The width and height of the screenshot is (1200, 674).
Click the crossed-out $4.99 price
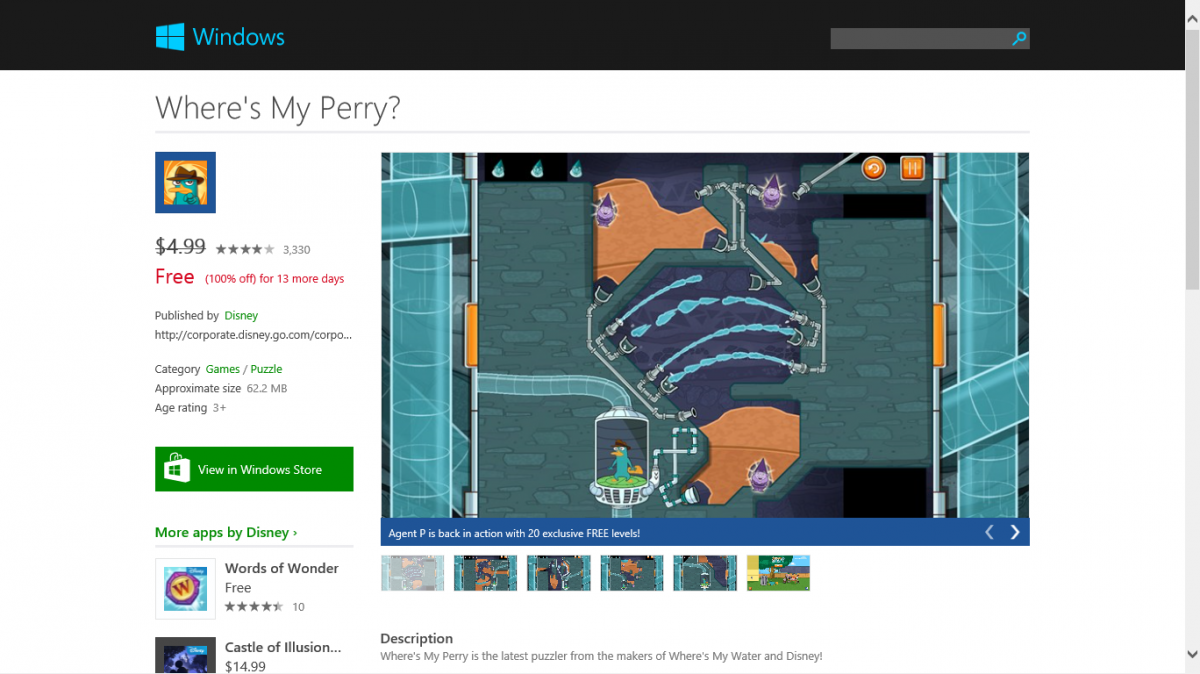pyautogui.click(x=181, y=245)
